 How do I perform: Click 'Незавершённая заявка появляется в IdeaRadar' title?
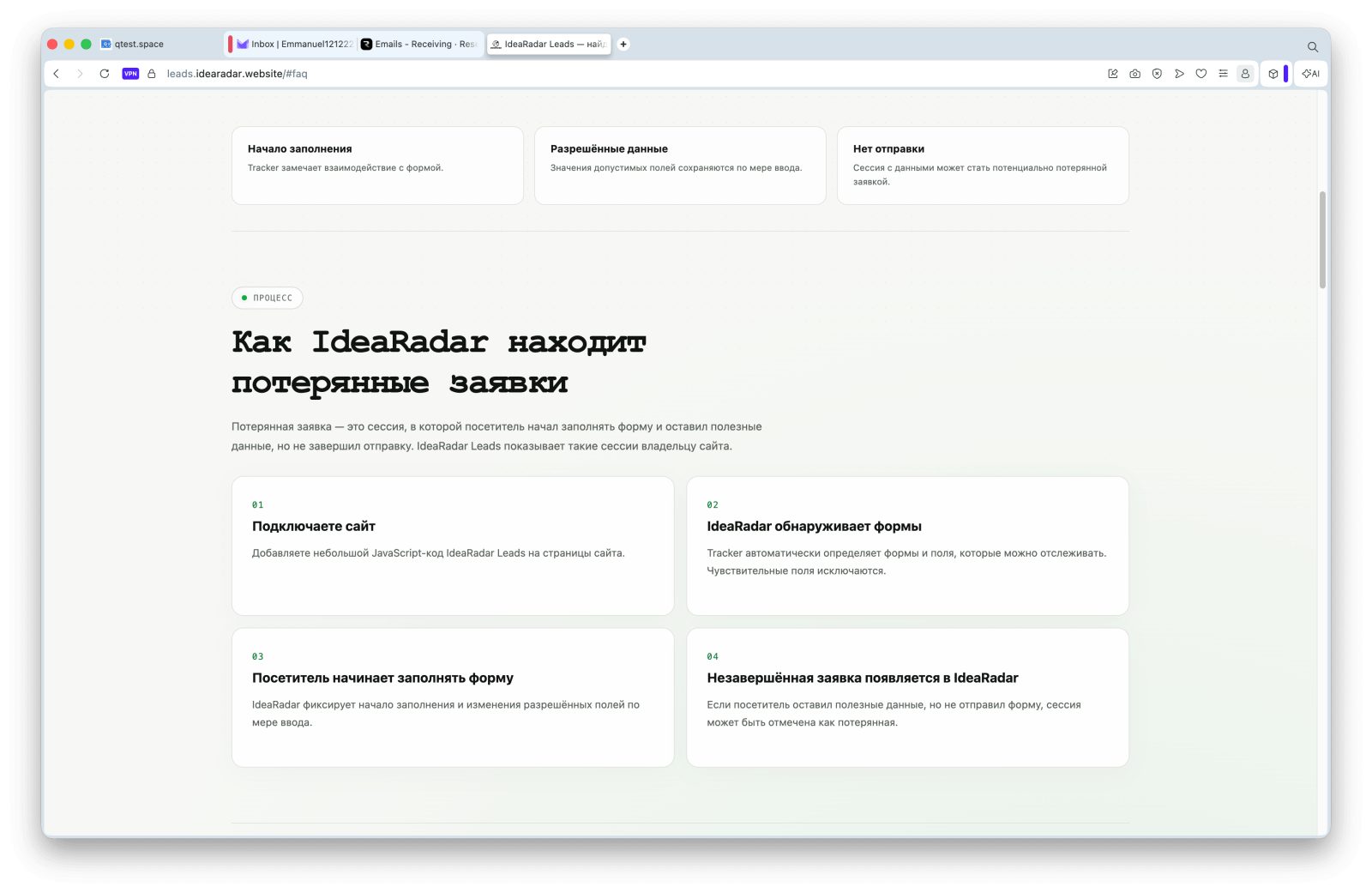coord(863,679)
